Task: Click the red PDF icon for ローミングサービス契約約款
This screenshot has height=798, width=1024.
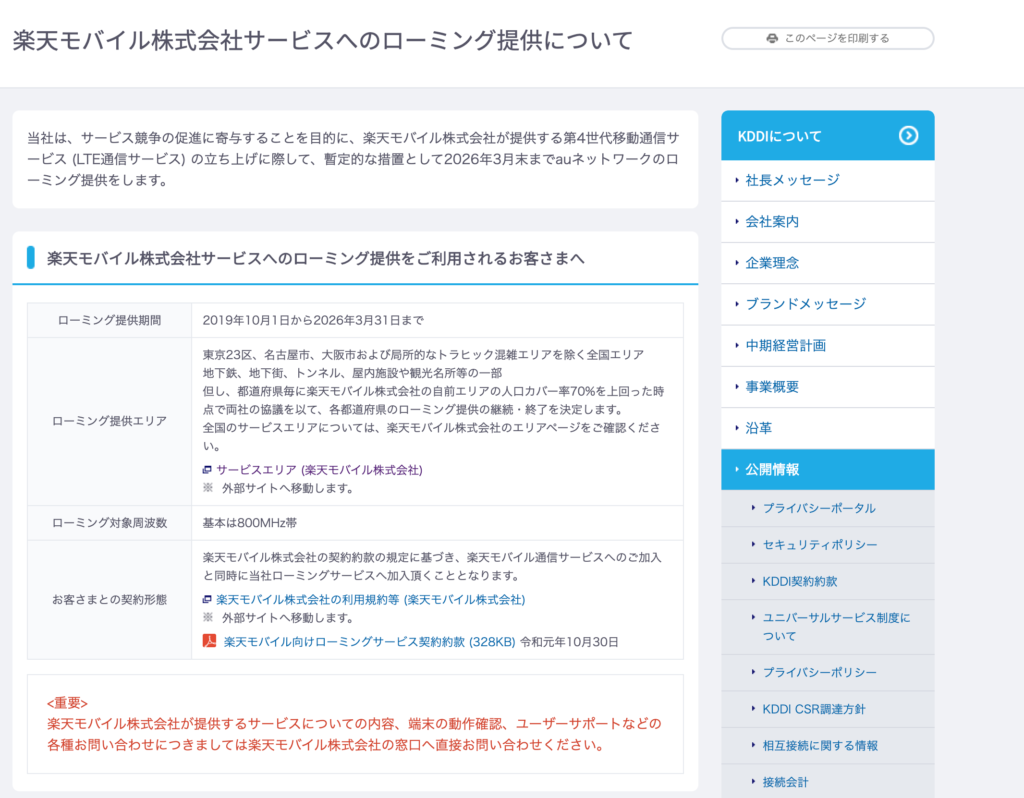Action: [209, 641]
